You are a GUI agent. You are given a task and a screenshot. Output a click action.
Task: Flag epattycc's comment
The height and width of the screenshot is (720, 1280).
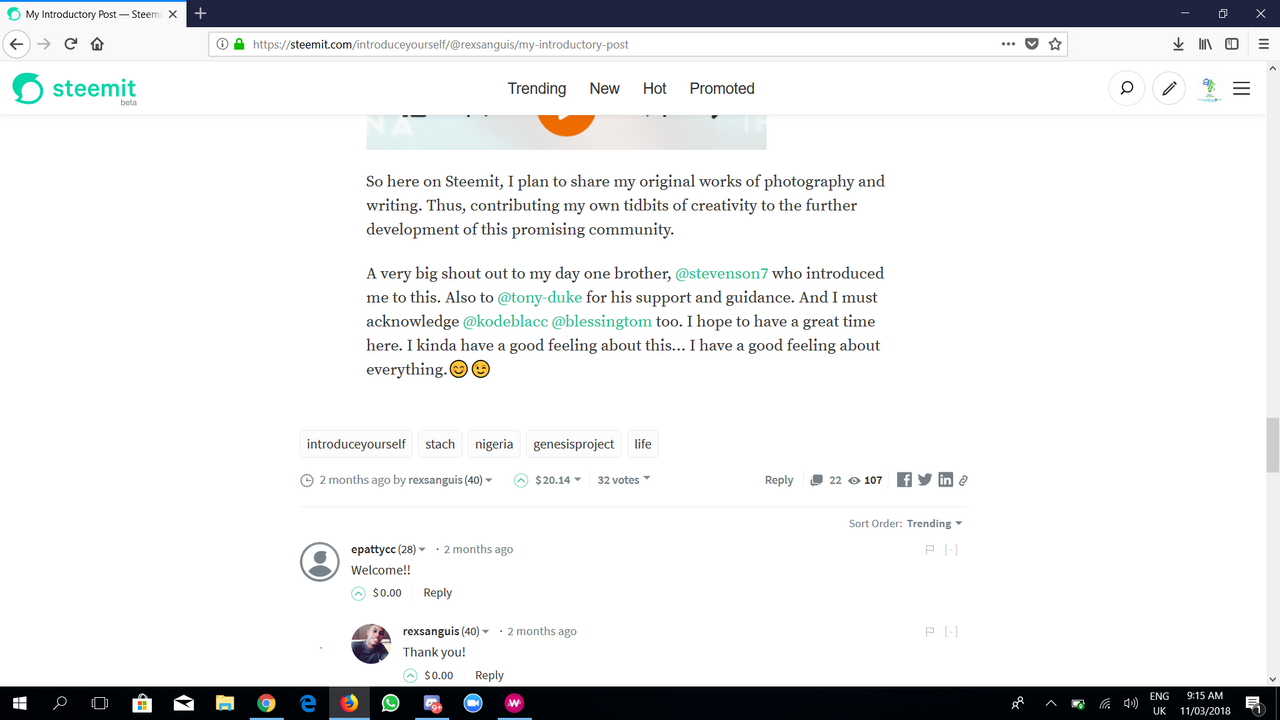[x=930, y=549]
